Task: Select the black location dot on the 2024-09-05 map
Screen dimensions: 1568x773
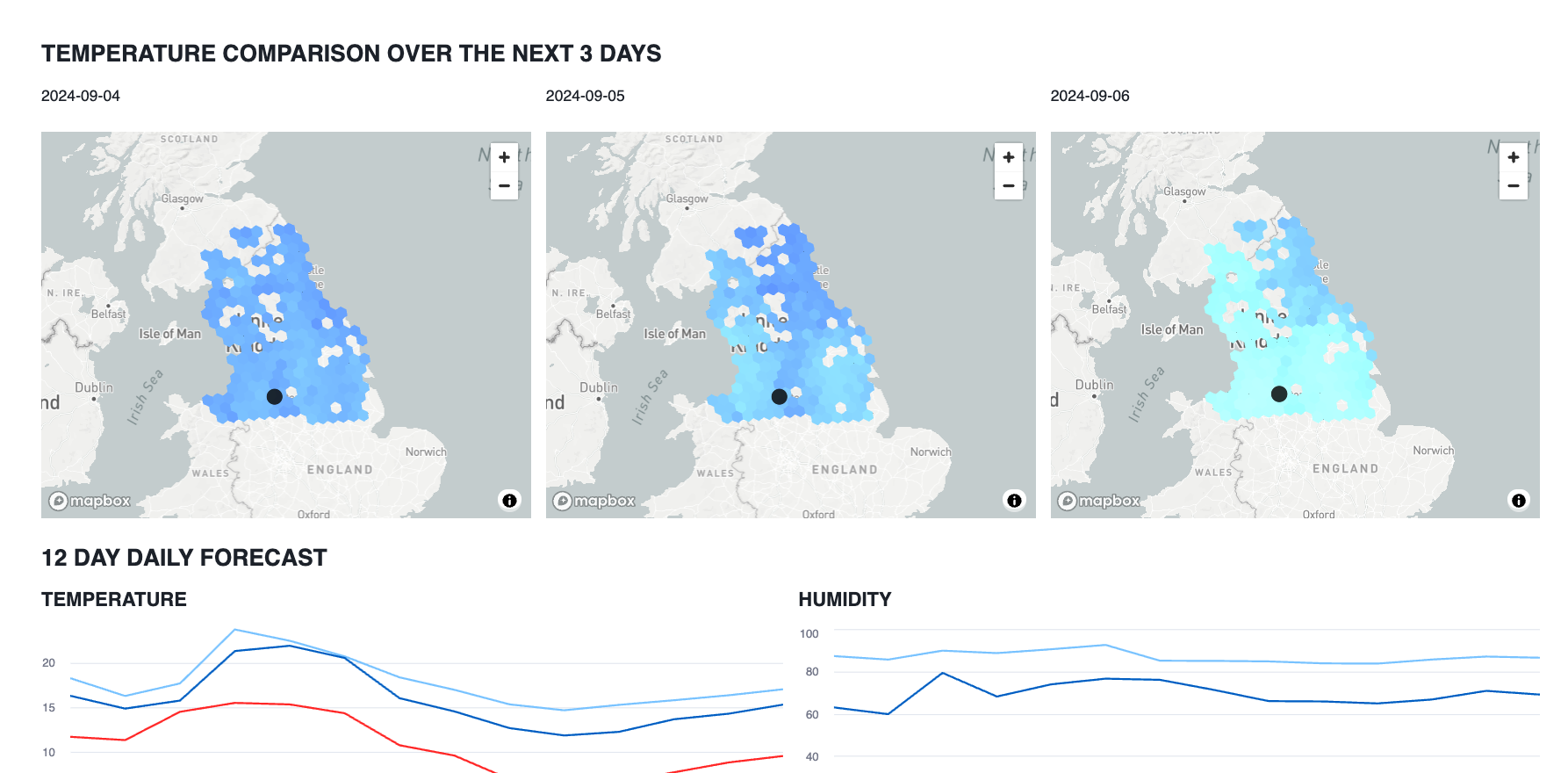Action: [x=780, y=397]
